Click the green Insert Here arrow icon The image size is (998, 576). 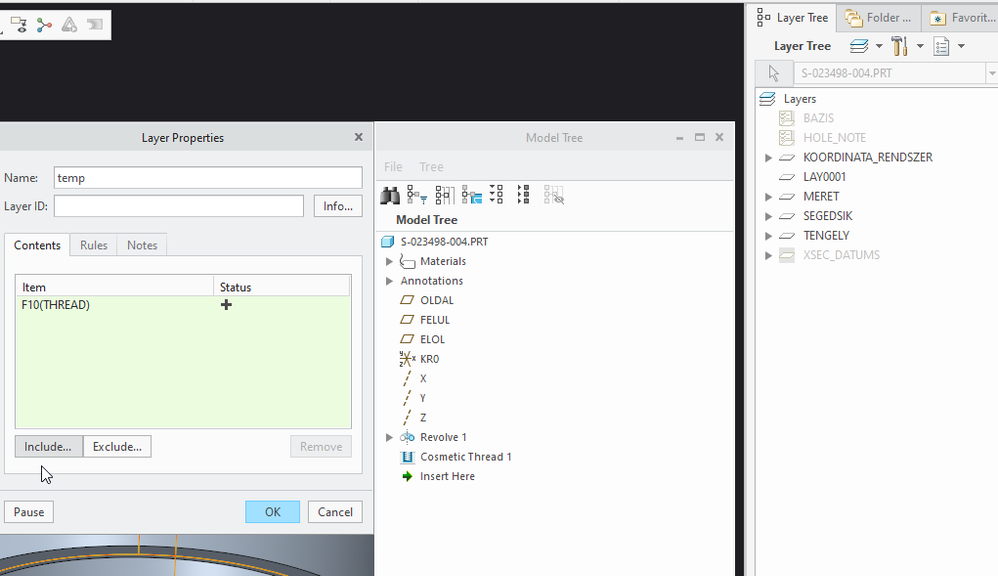407,477
